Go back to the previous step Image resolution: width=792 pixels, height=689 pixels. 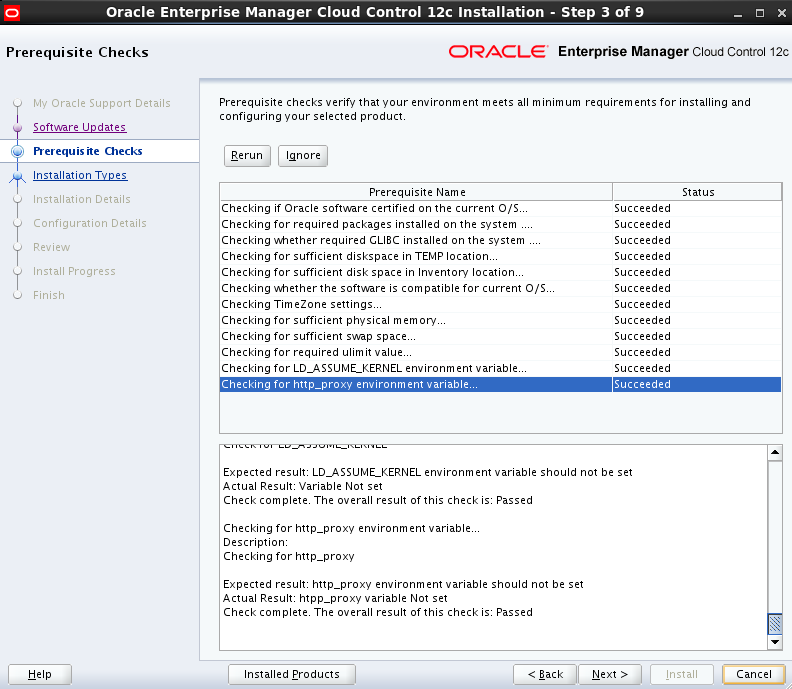coord(544,674)
